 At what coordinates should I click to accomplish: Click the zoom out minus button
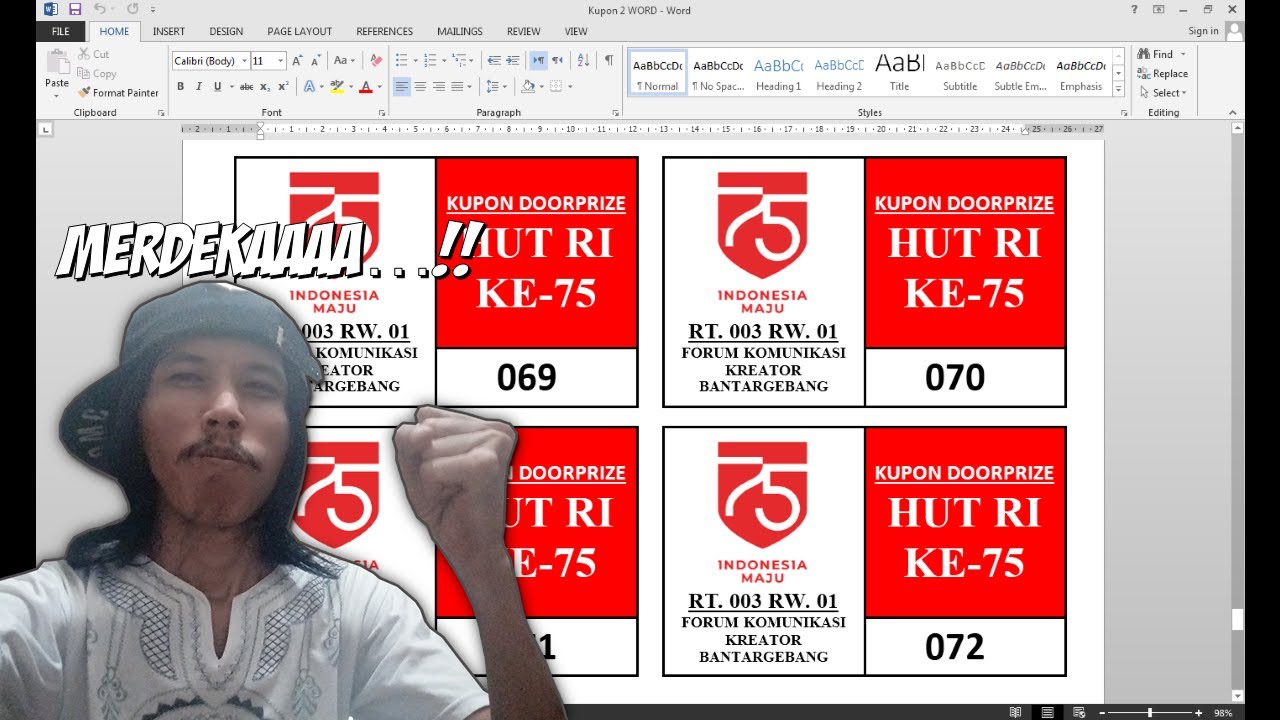(x=1102, y=713)
